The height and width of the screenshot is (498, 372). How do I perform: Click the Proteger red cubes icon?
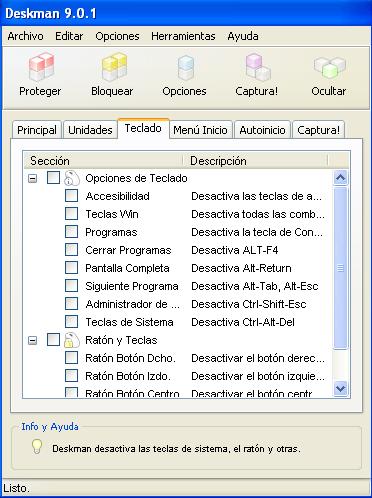click(41, 67)
